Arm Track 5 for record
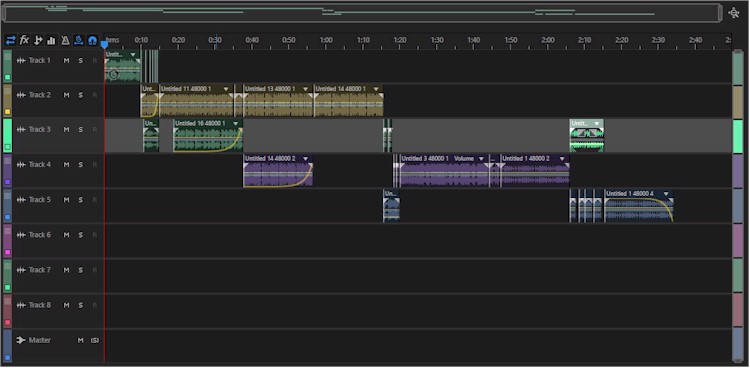Viewport: 750px width, 368px height. 94,200
